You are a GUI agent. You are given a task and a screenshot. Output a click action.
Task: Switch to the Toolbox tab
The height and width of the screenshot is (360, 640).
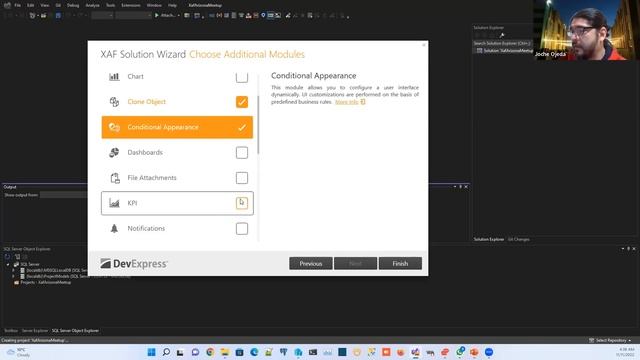pos(11,331)
